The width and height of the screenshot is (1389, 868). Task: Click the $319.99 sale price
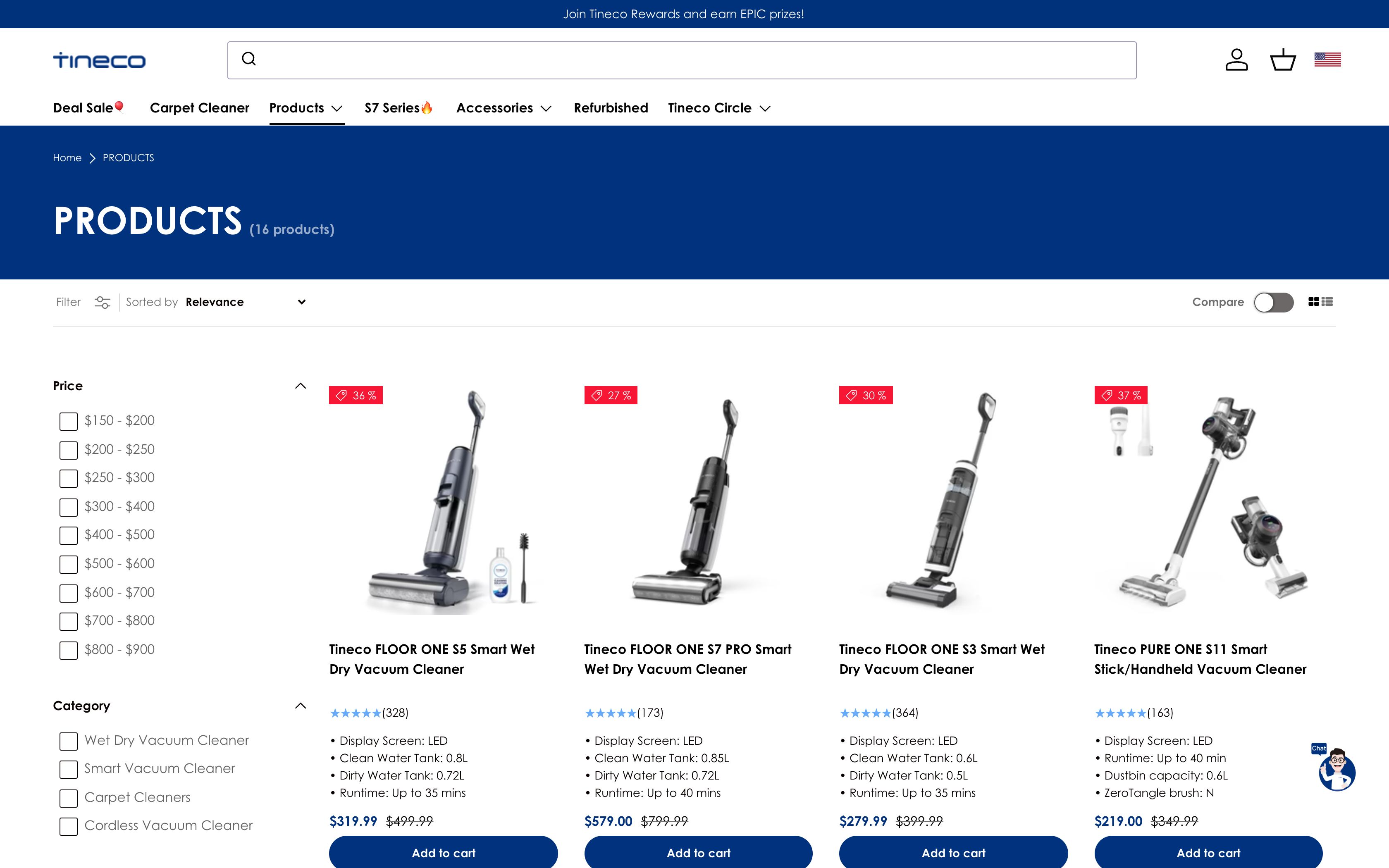click(353, 821)
